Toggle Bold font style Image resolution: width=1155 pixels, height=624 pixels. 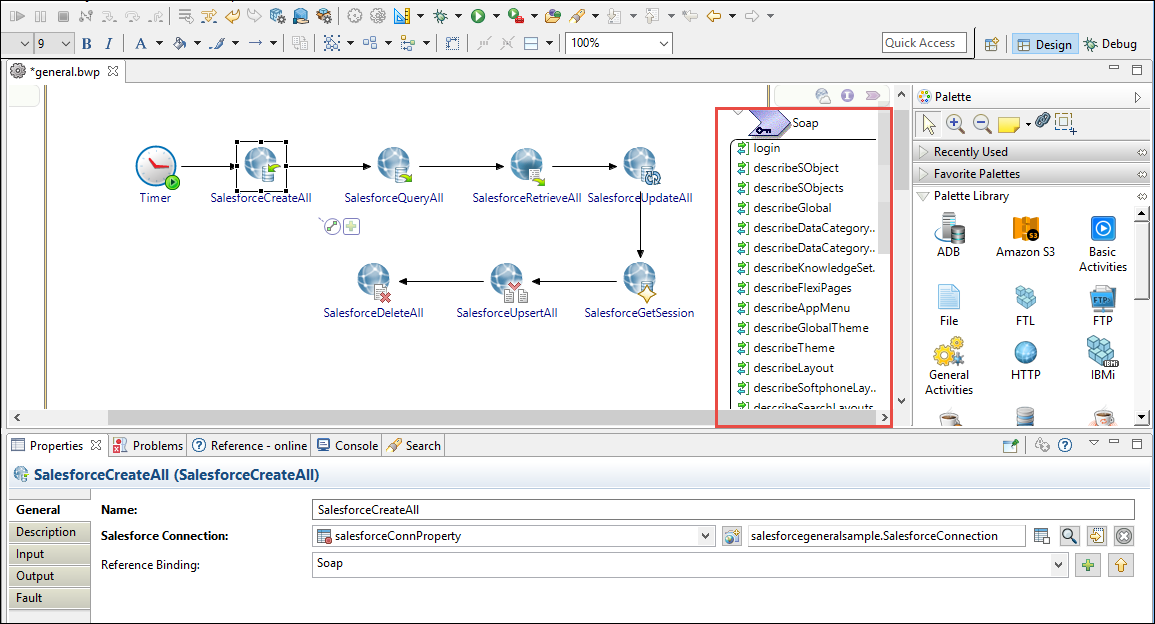tap(87, 43)
